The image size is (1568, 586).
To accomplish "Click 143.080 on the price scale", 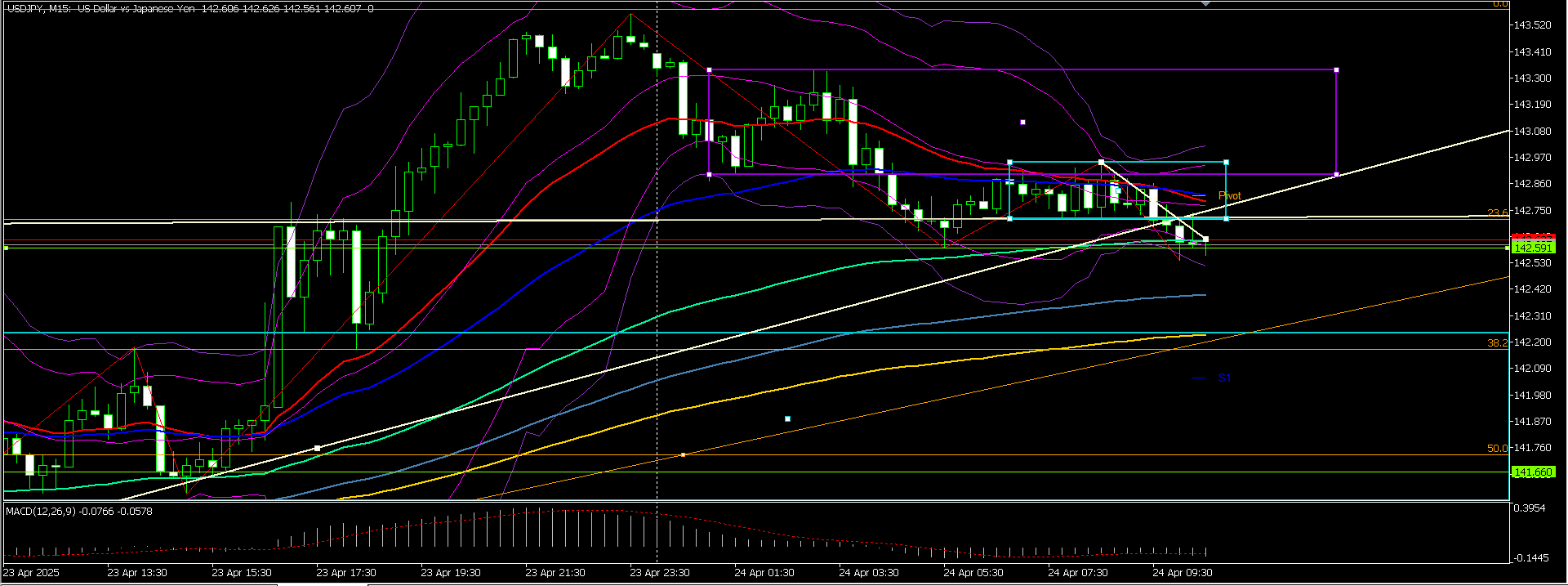I will [1532, 131].
